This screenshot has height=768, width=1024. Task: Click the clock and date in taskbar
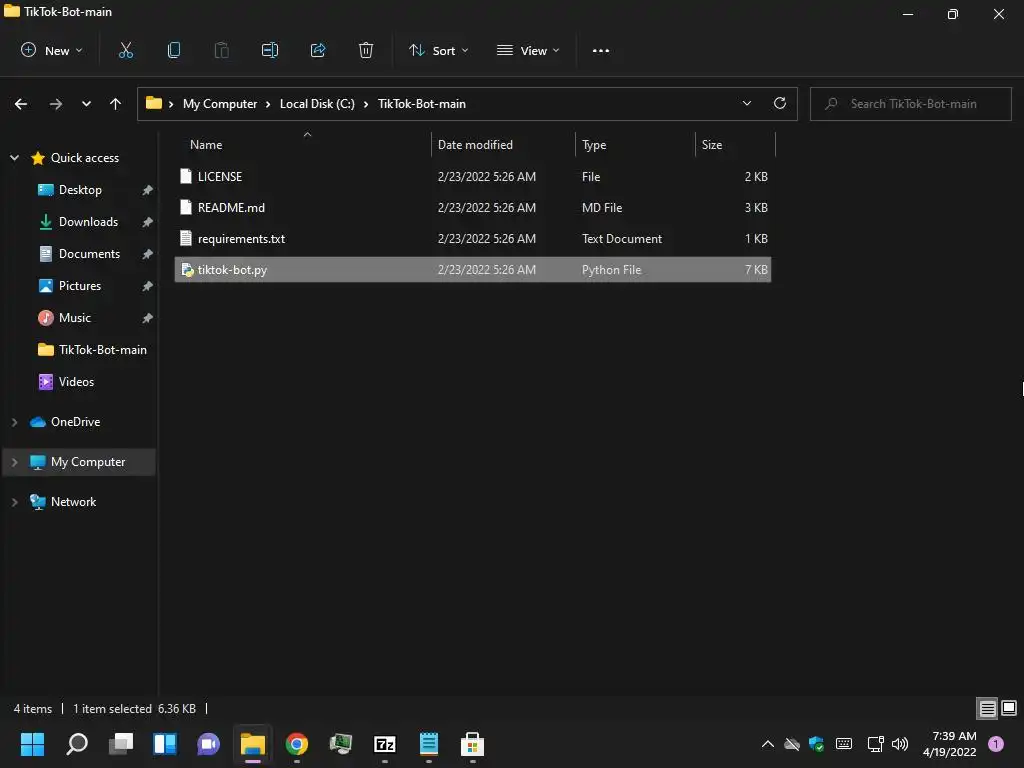(950, 744)
